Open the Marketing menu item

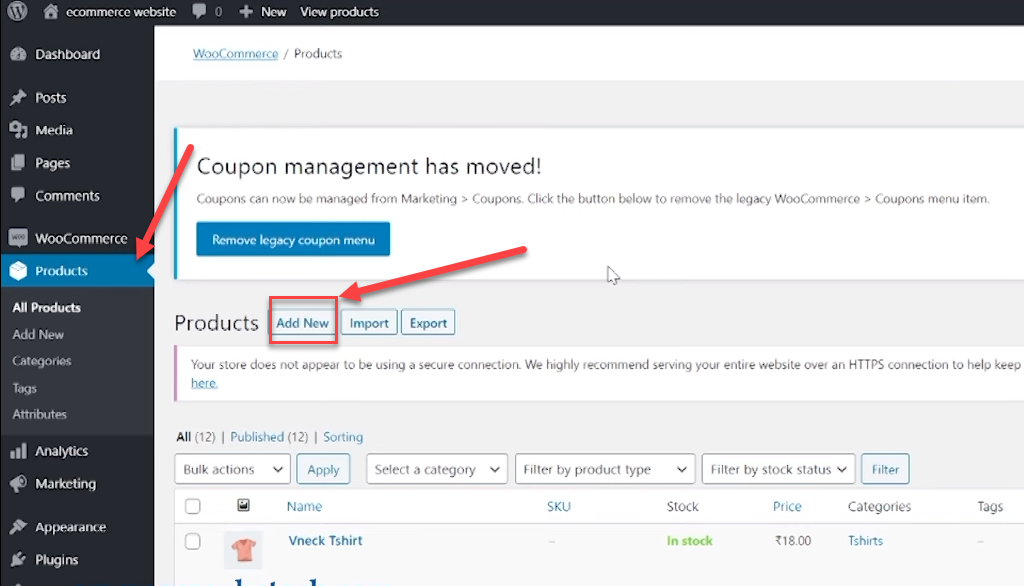pos(65,483)
